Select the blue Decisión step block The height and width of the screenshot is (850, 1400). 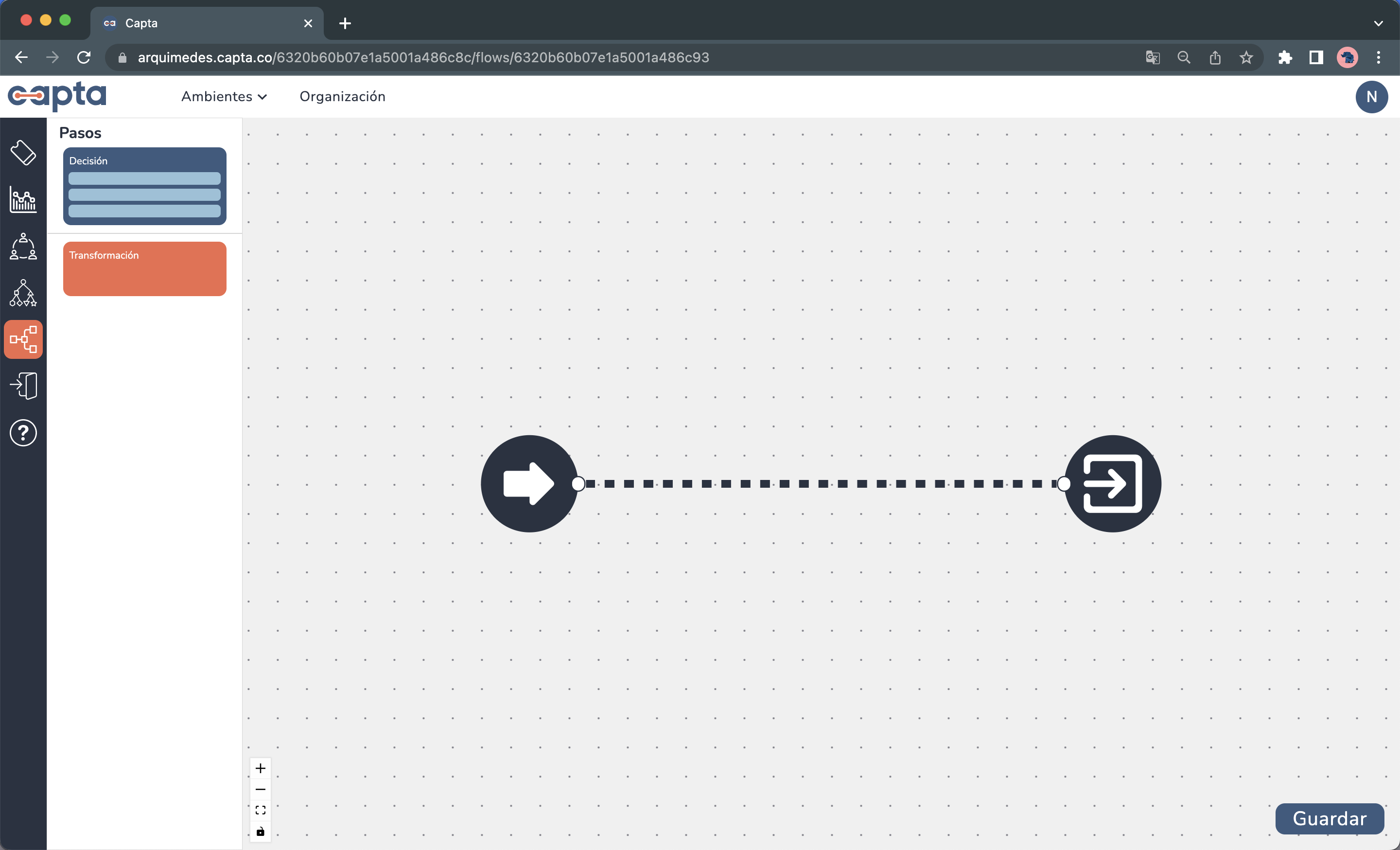[x=144, y=186]
